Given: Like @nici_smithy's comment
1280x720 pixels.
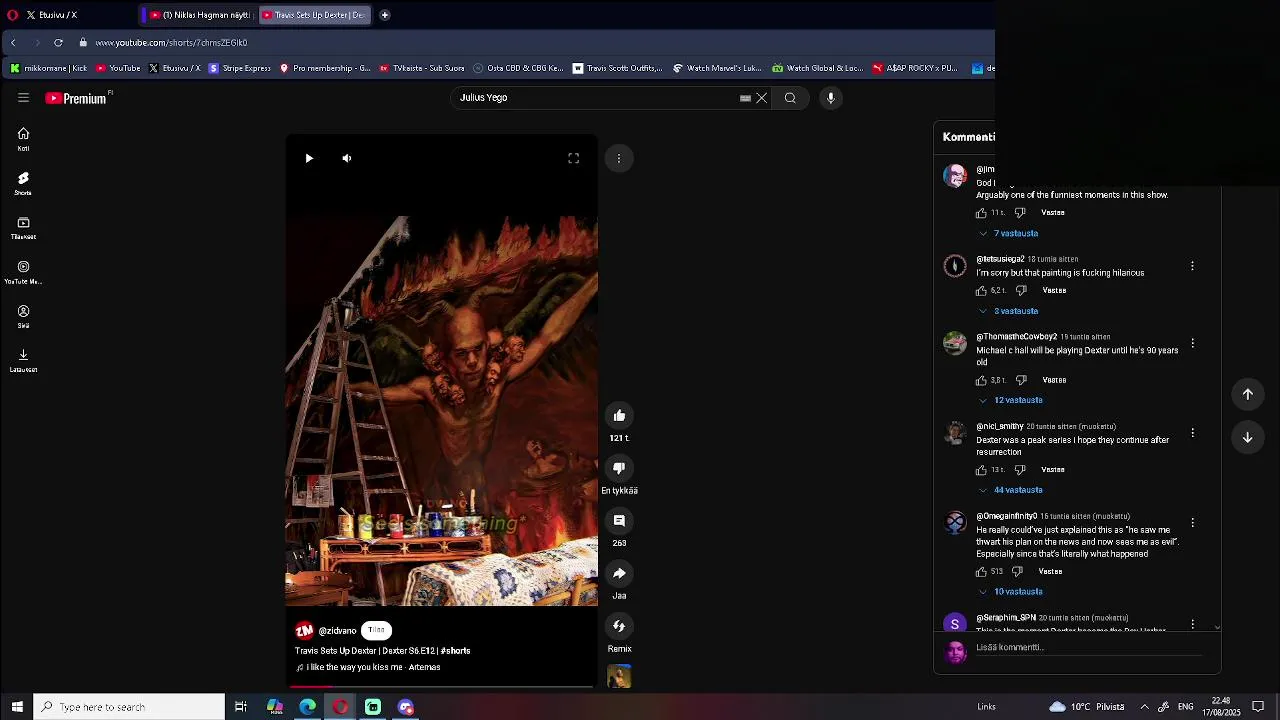Looking at the screenshot, I should click(981, 470).
